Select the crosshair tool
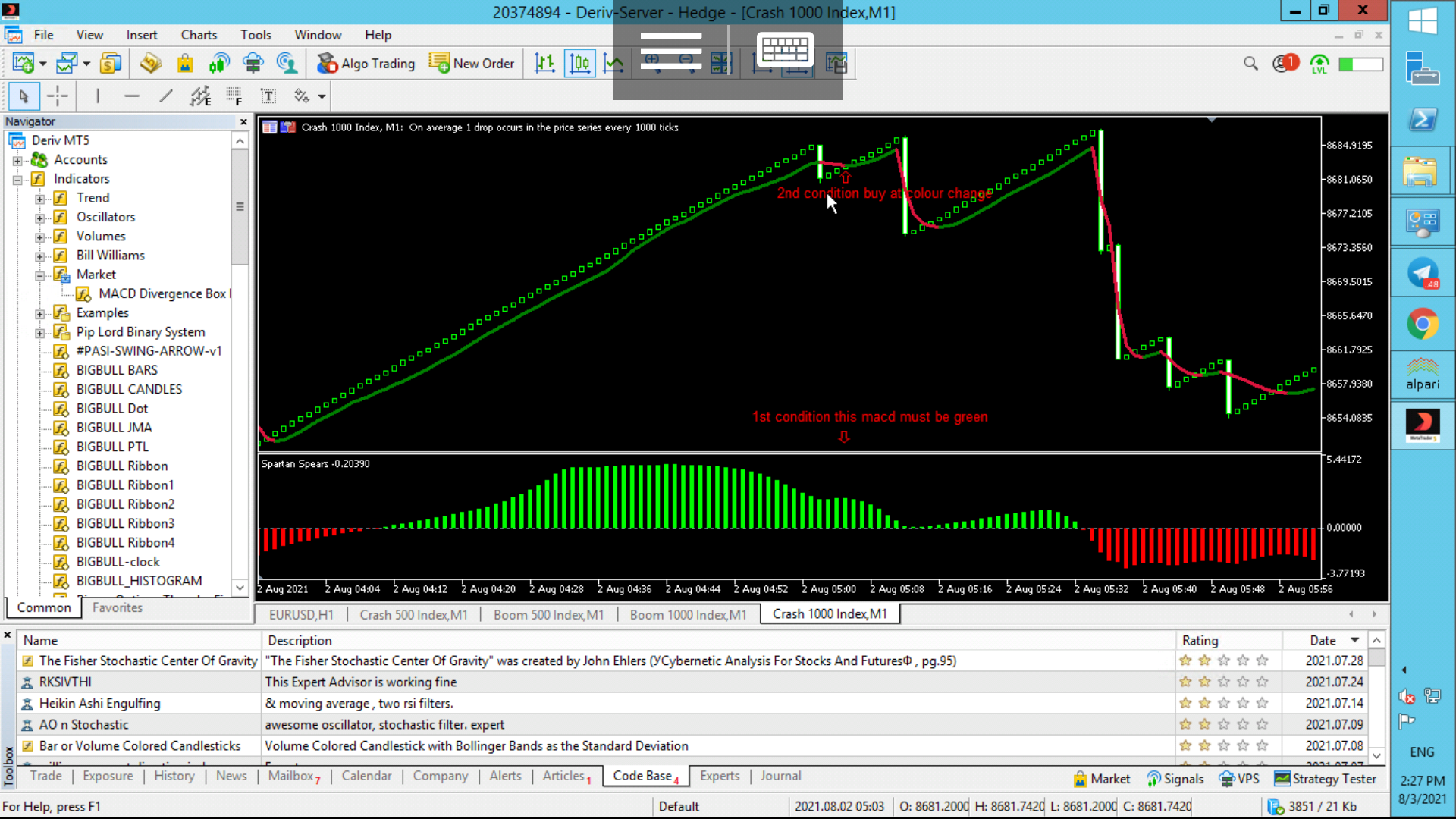 coord(58,96)
